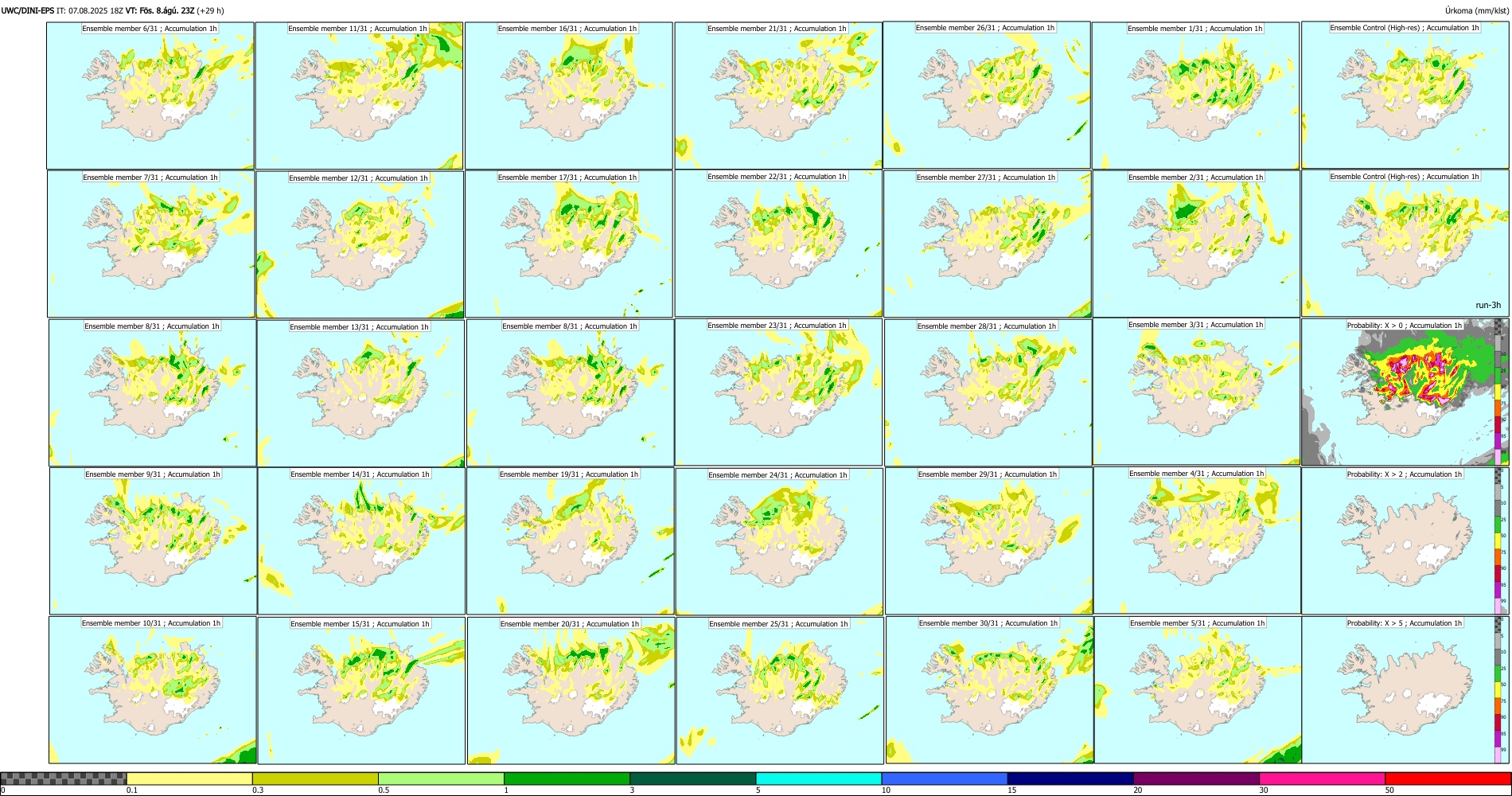Viewport: 1512px width, 796px height.
Task: Select the Ensemble member 14/31 map
Action: pos(361,541)
